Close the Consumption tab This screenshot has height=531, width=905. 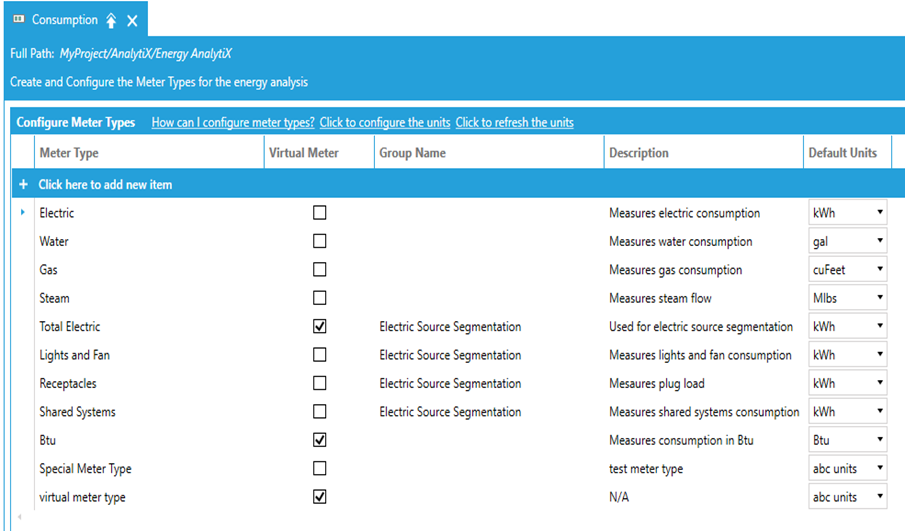tap(132, 21)
